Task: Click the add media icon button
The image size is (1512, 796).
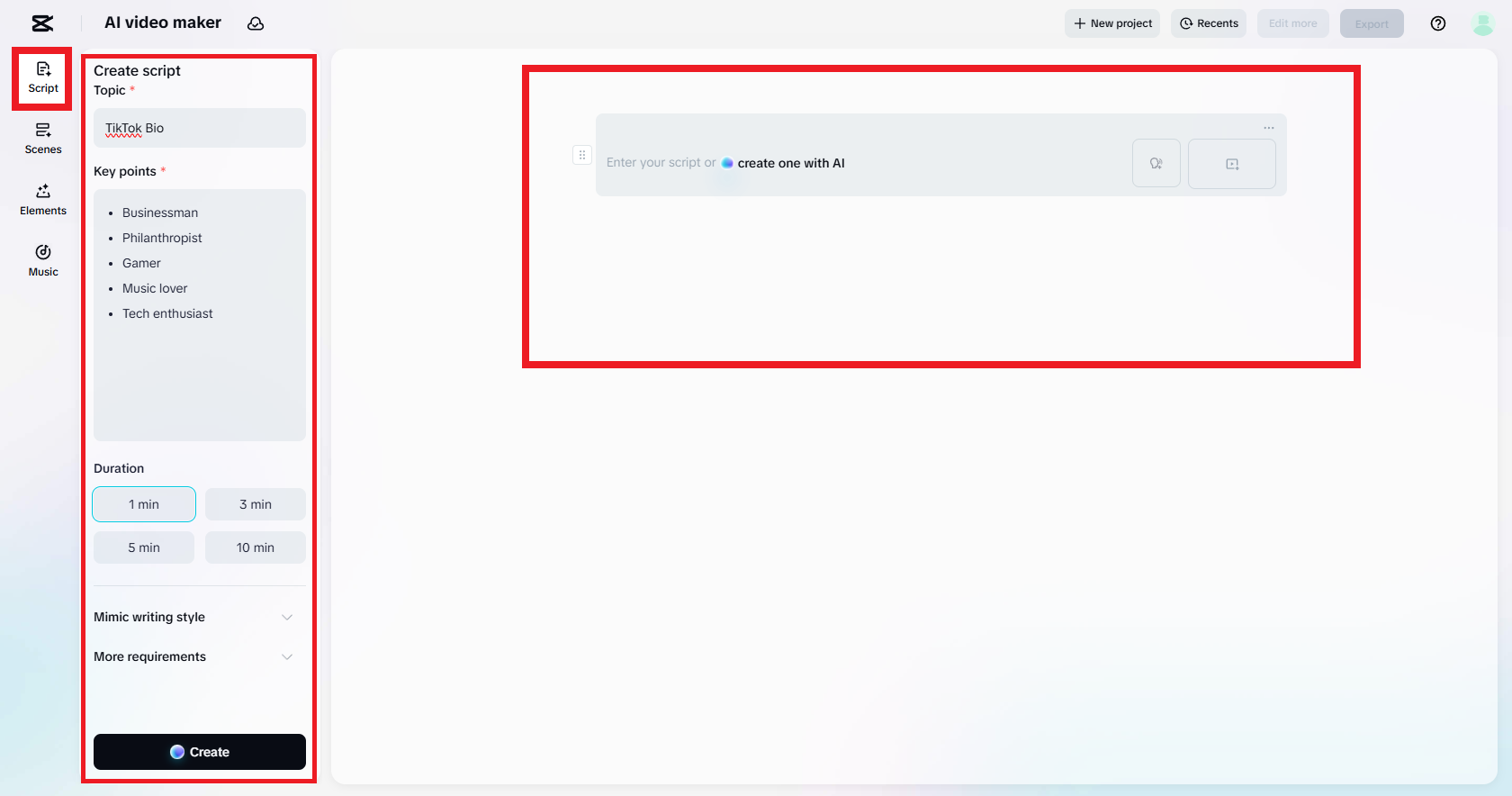Action: (x=1232, y=163)
